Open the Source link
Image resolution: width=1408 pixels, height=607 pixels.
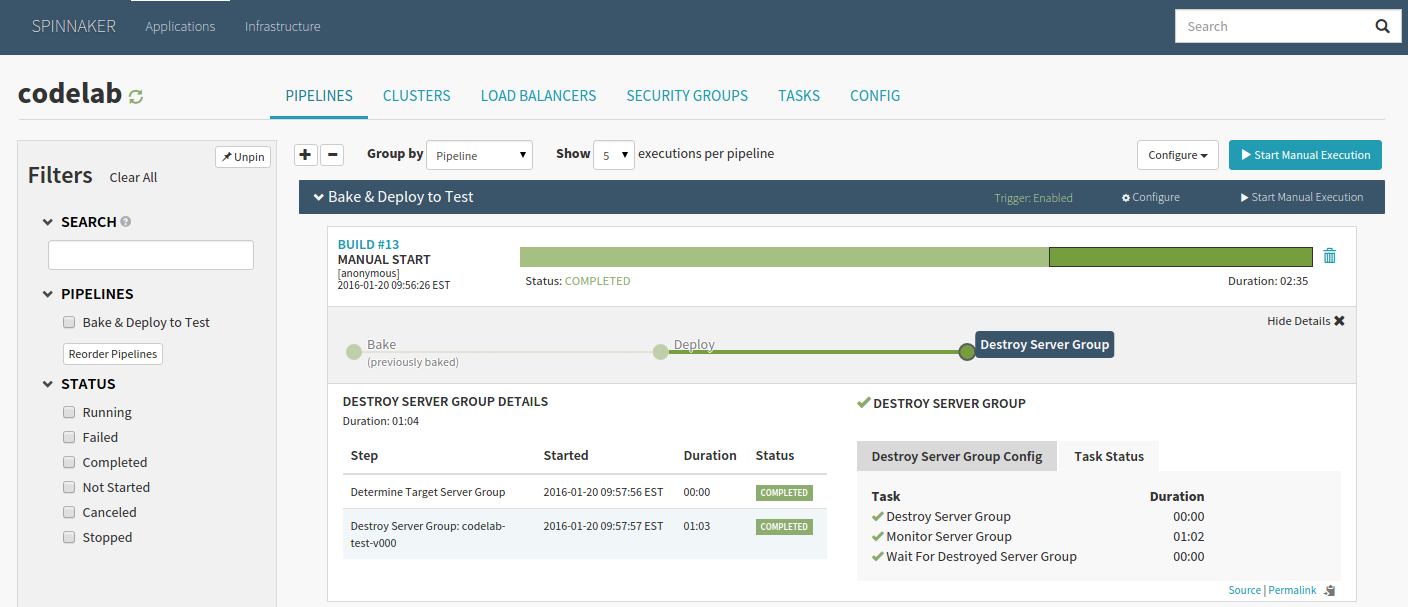[x=1245, y=590]
